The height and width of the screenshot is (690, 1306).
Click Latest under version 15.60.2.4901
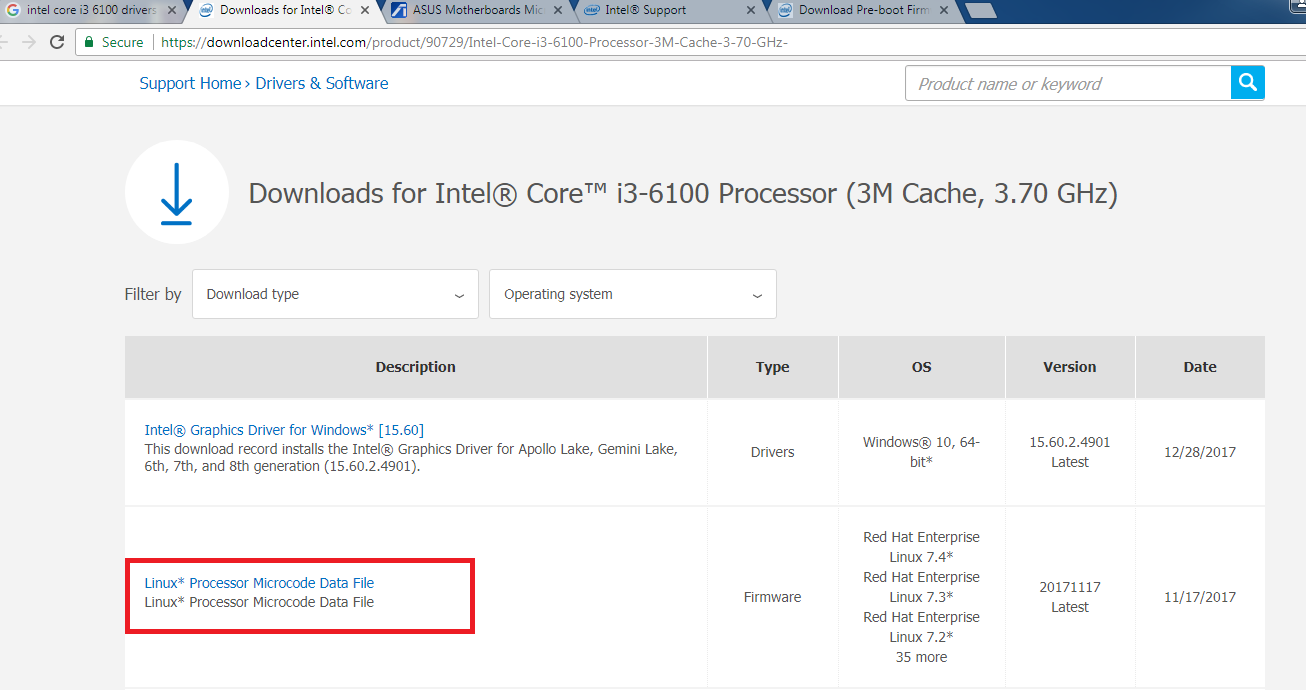(1070, 462)
